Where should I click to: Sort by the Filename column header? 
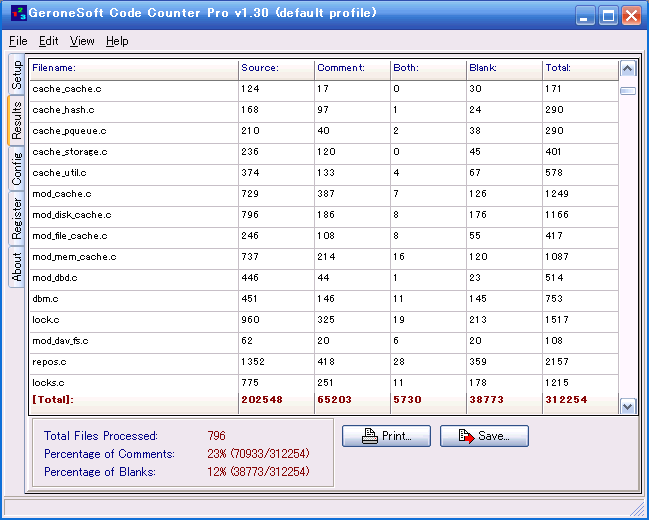[x=133, y=68]
